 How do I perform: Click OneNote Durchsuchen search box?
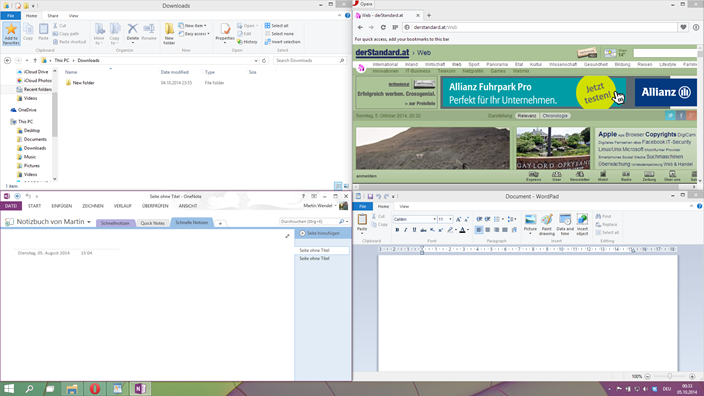[313, 221]
